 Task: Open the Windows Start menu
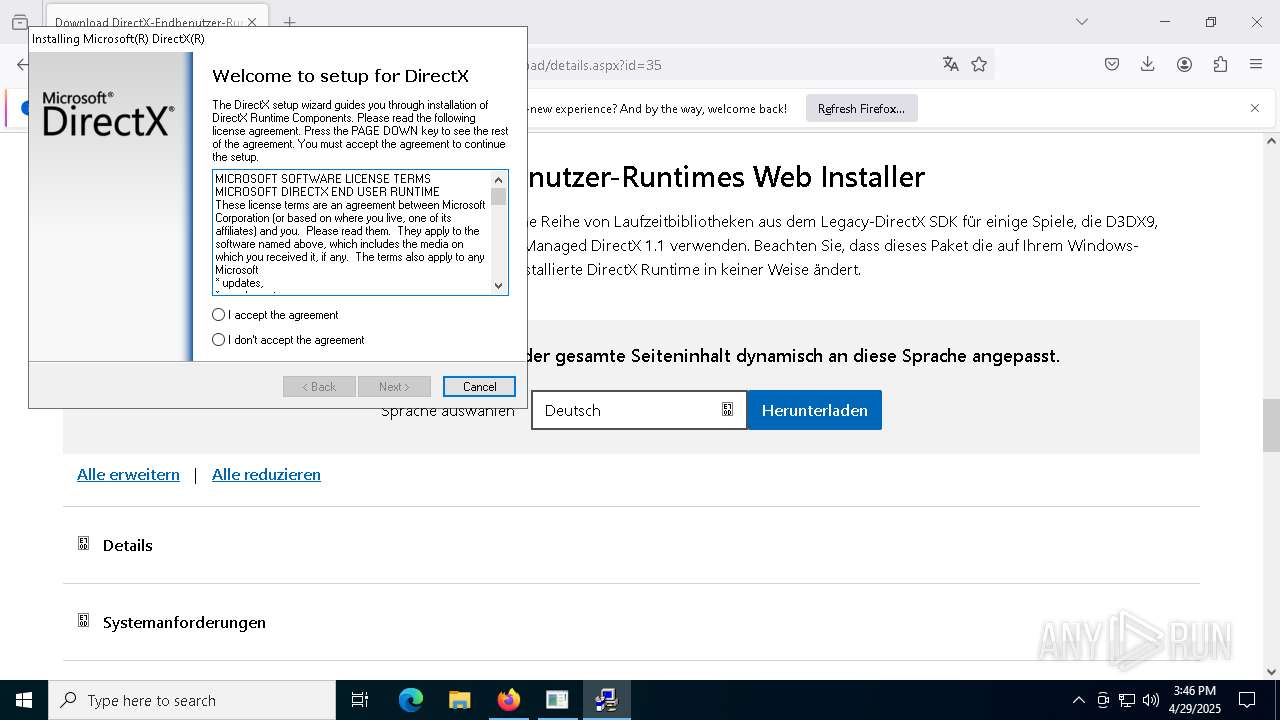pyautogui.click(x=24, y=700)
